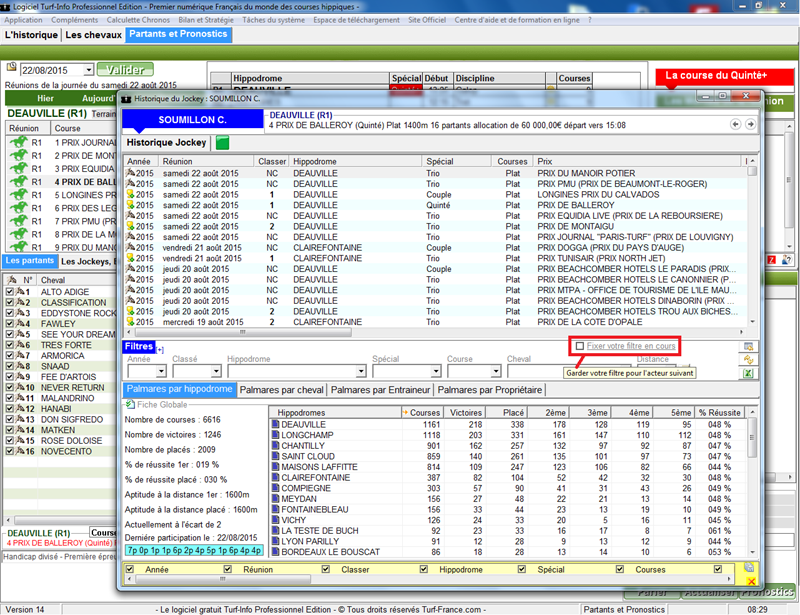Toggle the Réunion column checkbox
Viewport: 800px width, 615px height.
[228, 569]
